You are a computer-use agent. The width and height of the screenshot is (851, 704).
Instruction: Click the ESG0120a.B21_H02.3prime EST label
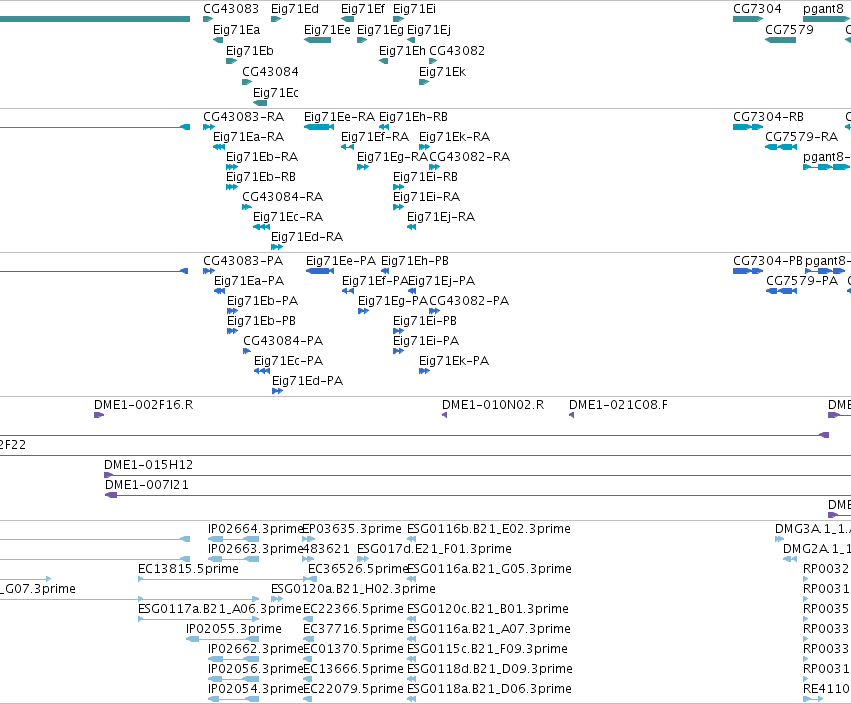(x=353, y=589)
